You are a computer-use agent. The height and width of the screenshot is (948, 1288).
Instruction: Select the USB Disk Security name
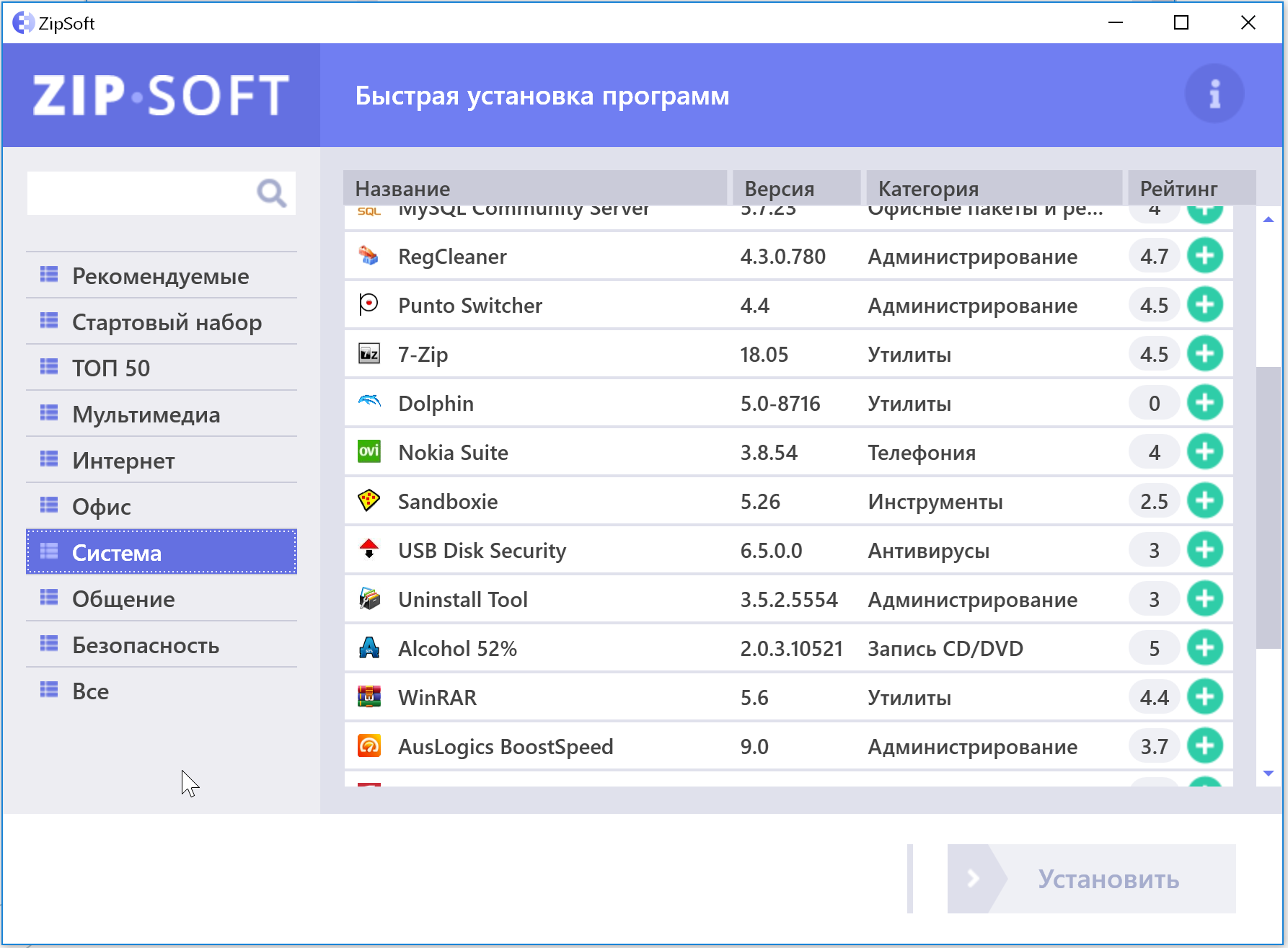[x=482, y=551]
